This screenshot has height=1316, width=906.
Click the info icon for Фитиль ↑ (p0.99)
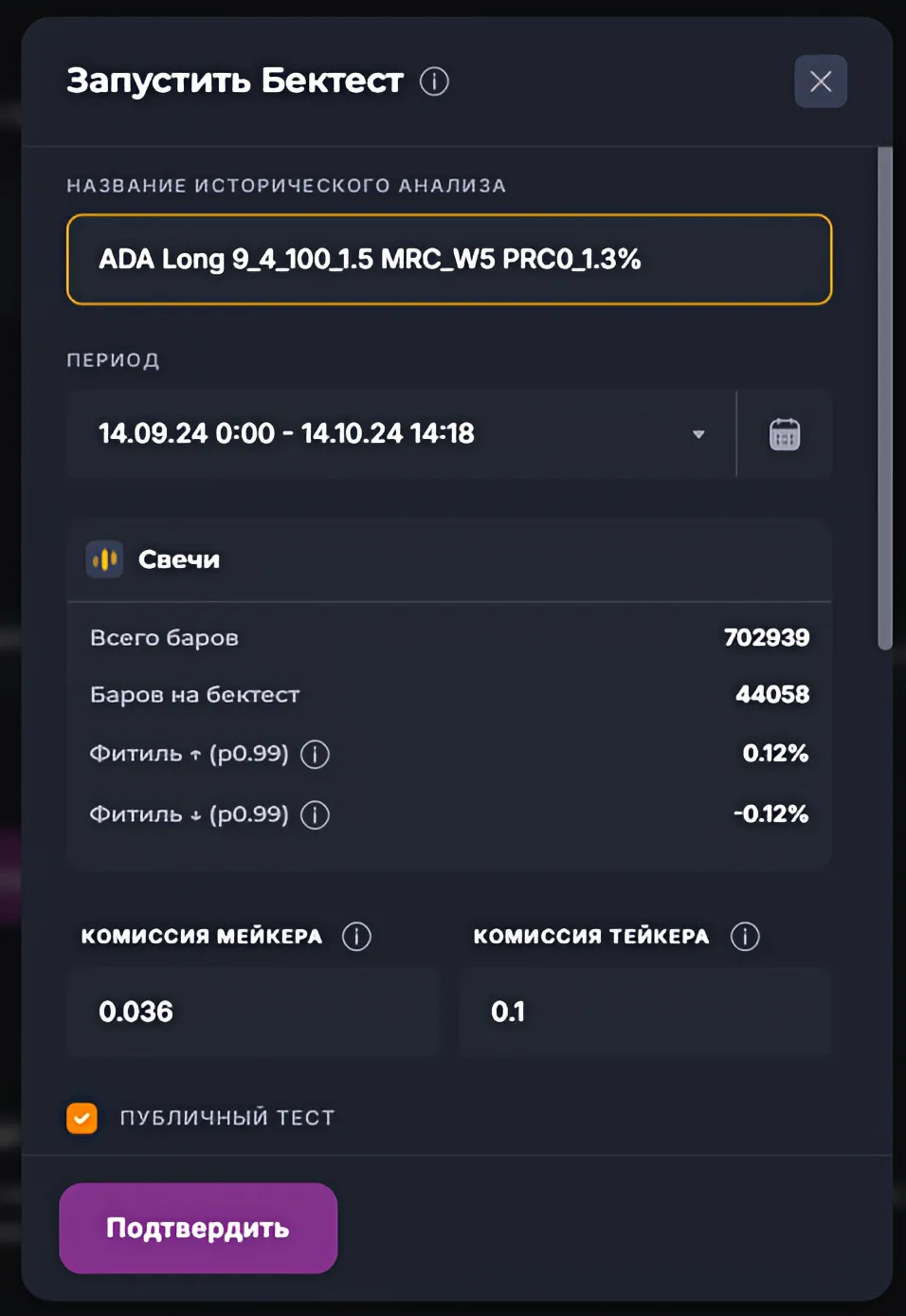[315, 754]
